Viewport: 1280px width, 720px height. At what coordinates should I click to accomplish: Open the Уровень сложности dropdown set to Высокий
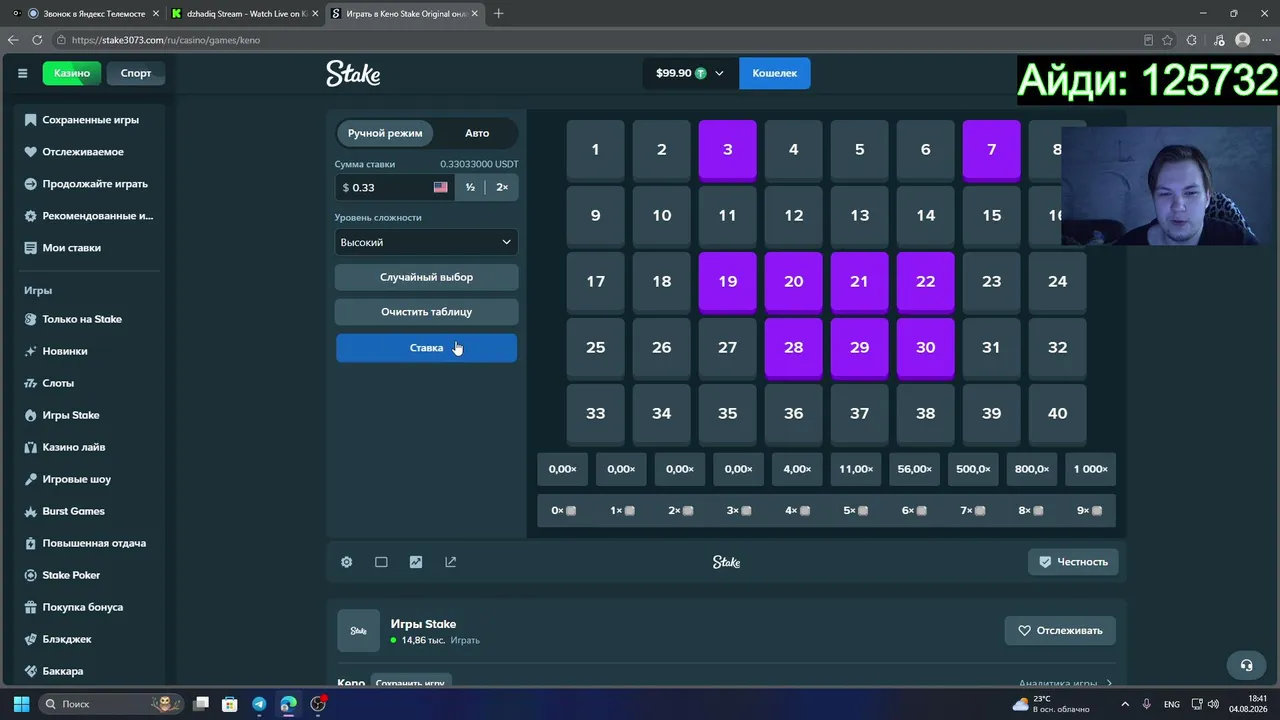tap(426, 242)
